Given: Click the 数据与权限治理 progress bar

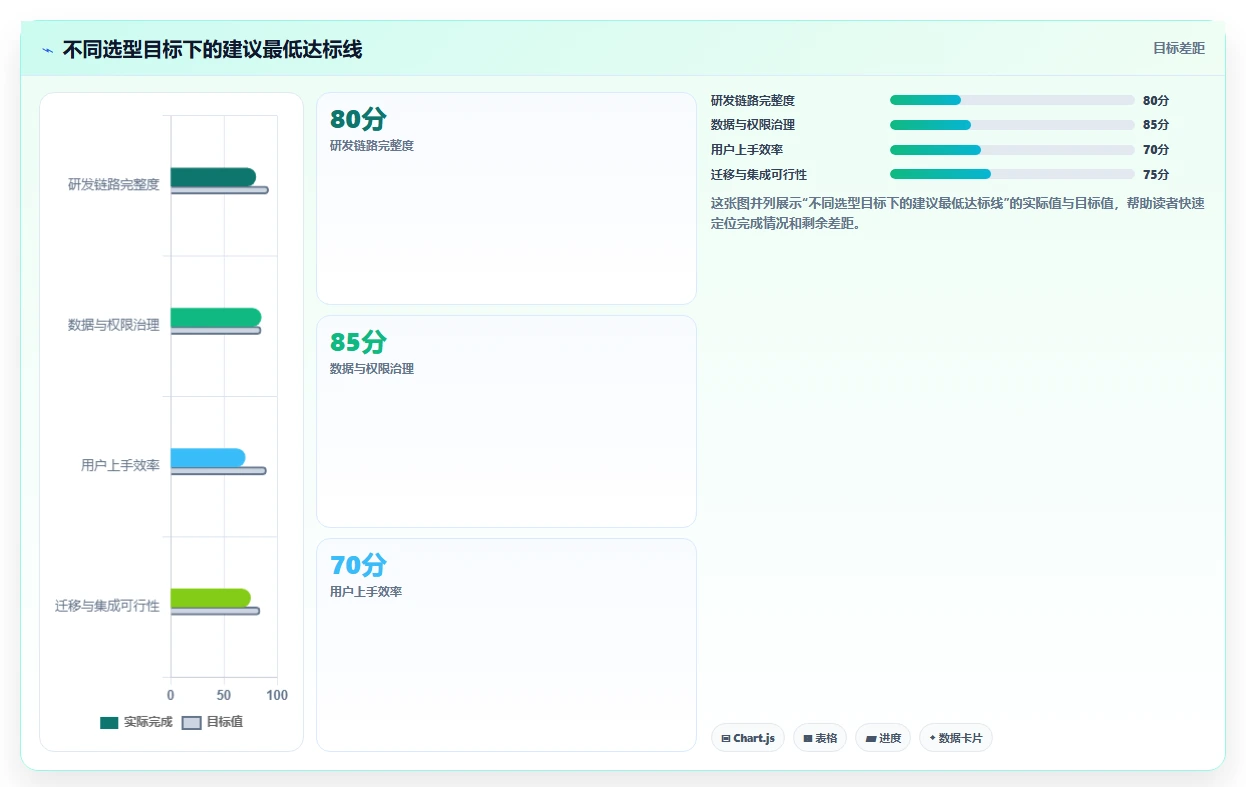Looking at the screenshot, I should tap(1012, 125).
